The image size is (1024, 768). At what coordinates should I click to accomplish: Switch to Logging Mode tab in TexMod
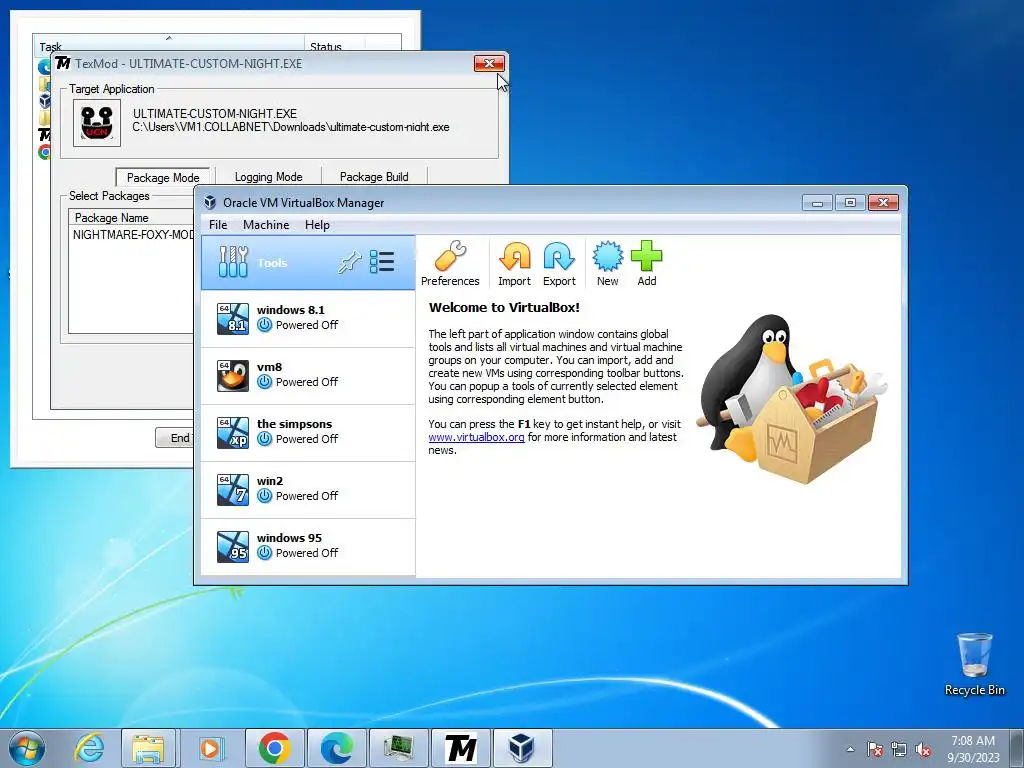pos(268,177)
